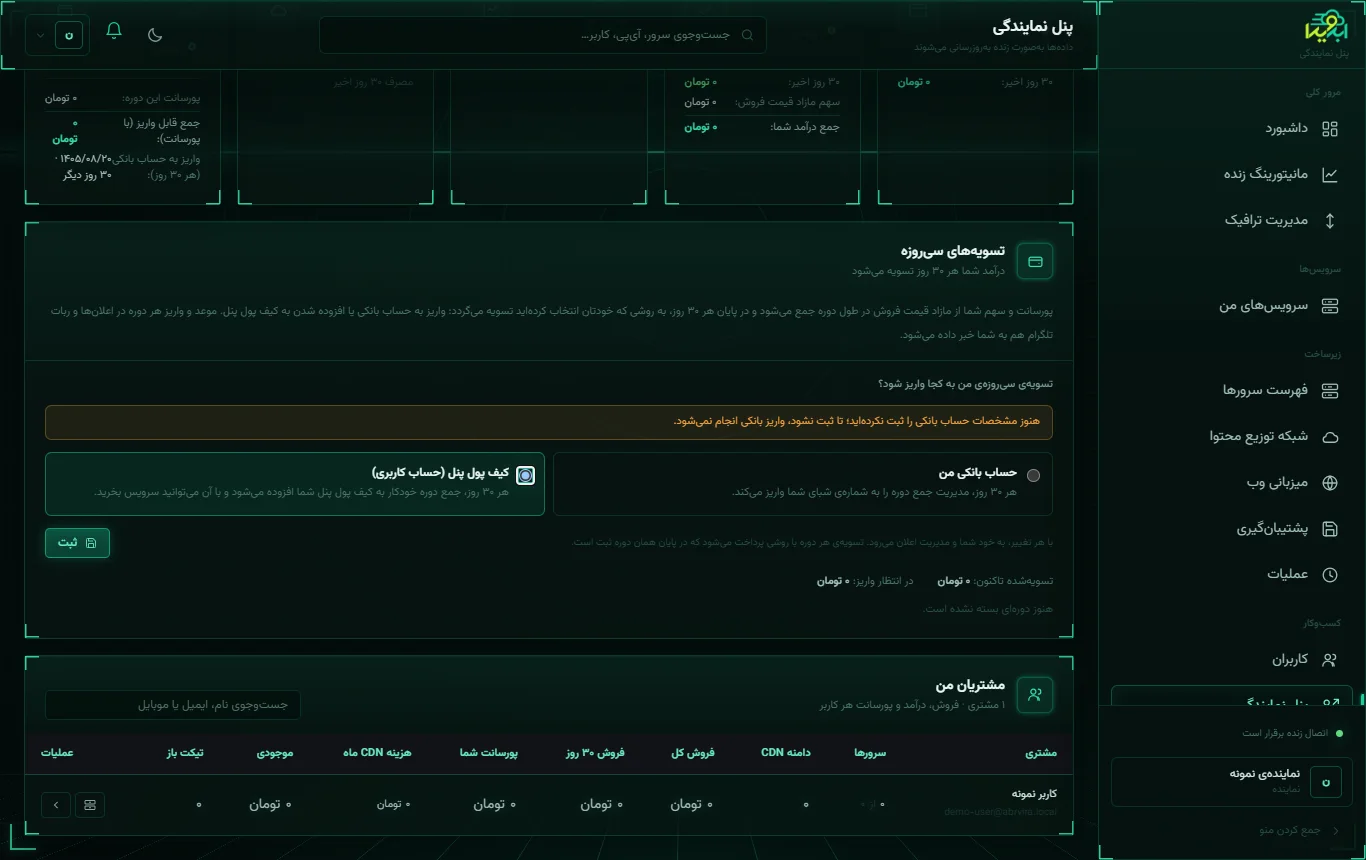Click the customer search field by name or email
1366x860 pixels.
coord(173,704)
